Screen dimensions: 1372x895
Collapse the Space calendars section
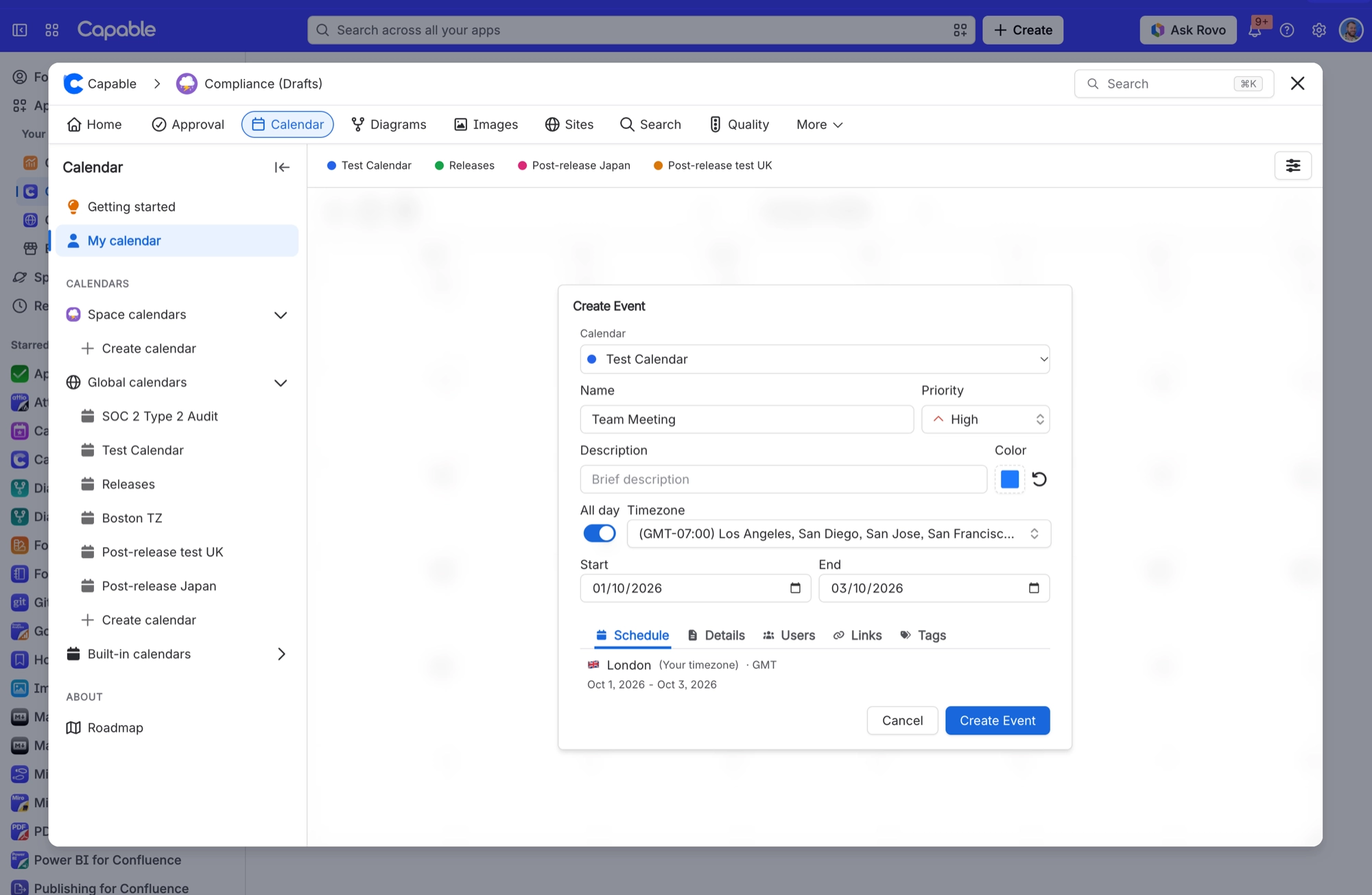click(x=281, y=315)
